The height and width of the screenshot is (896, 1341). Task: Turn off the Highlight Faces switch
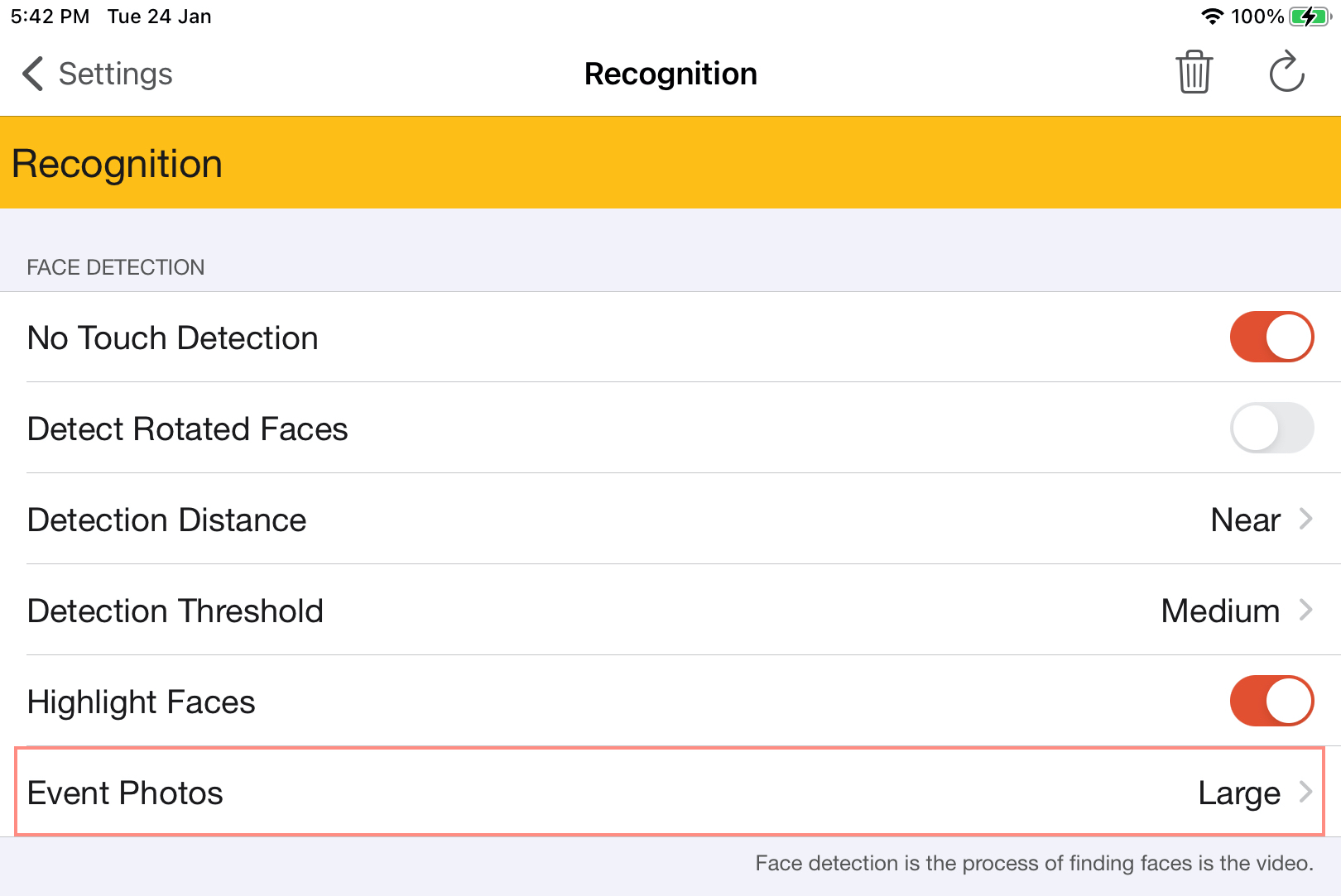tap(1271, 701)
